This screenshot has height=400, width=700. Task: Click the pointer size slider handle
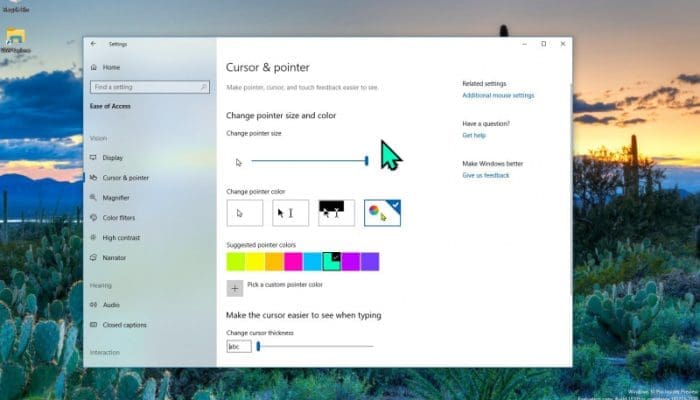[x=367, y=161]
